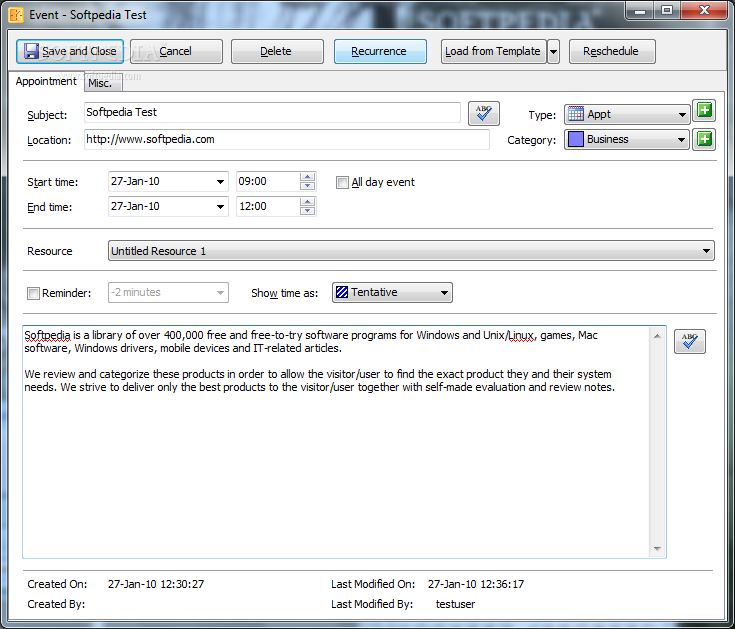Increase start time with up spinner
735x629 pixels.
308,177
